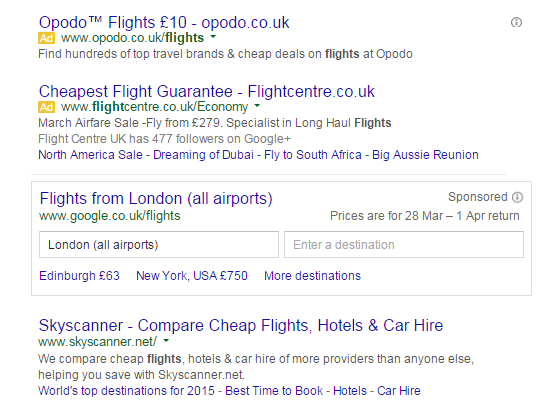Expand the flightcentre.co.uk/Economy URL dropdown arrow
Viewport: 544px width, 406px height.
click(257, 105)
